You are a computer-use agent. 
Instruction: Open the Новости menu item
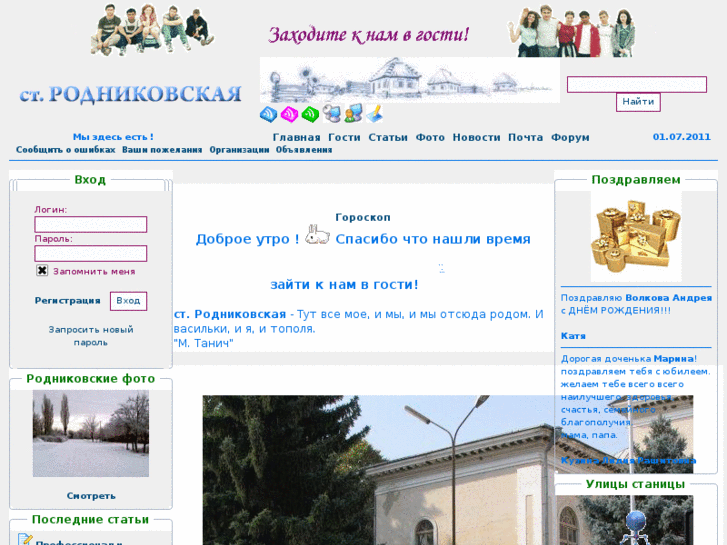click(x=476, y=137)
